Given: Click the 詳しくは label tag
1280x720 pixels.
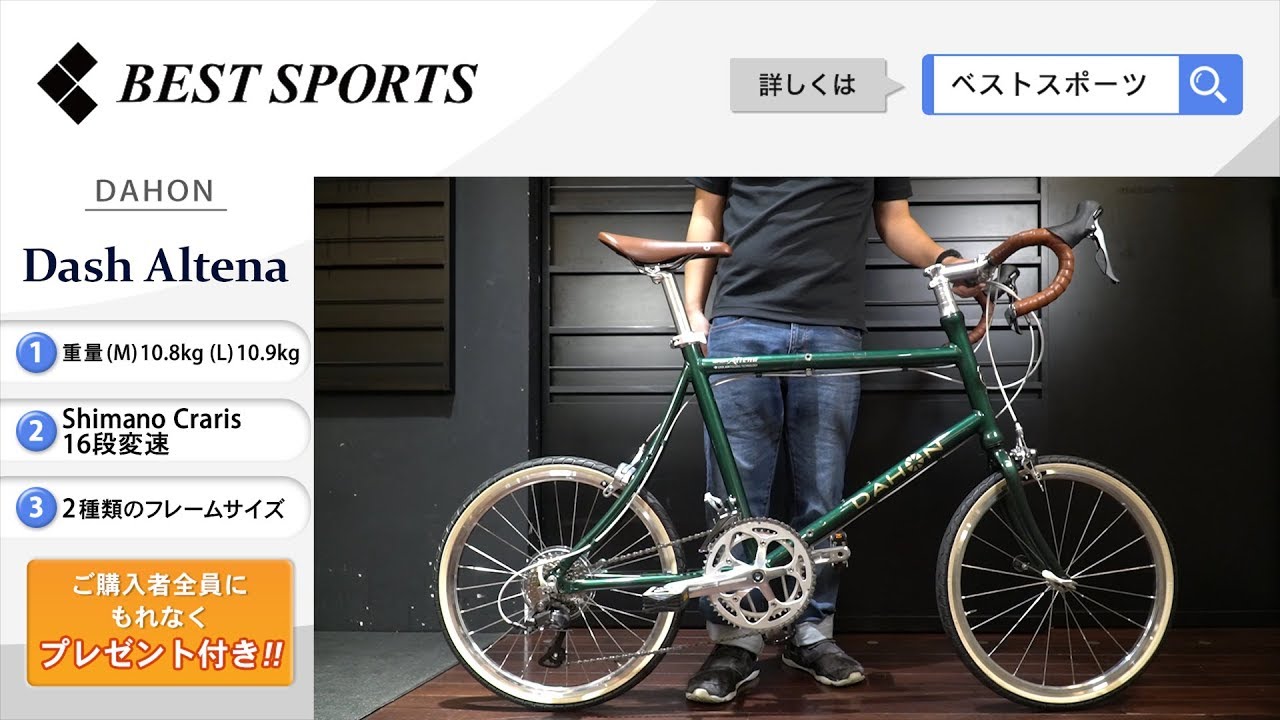Looking at the screenshot, I should point(808,85).
